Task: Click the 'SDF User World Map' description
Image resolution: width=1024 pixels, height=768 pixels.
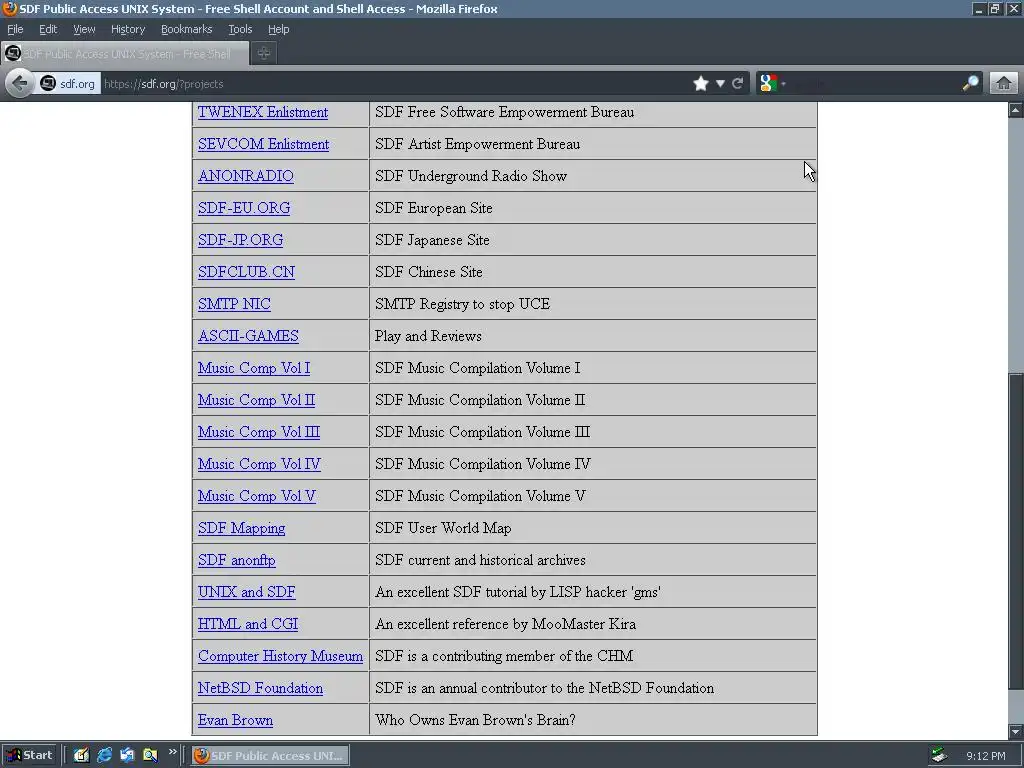Action: click(443, 528)
